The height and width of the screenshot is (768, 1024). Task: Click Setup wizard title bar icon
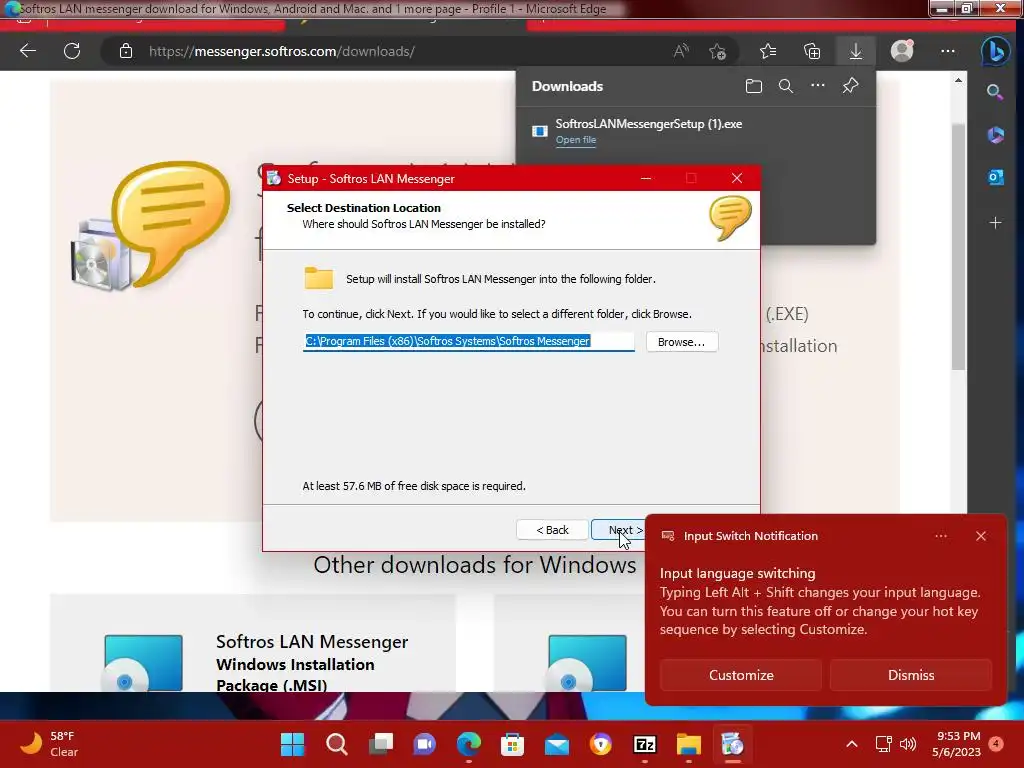[274, 178]
